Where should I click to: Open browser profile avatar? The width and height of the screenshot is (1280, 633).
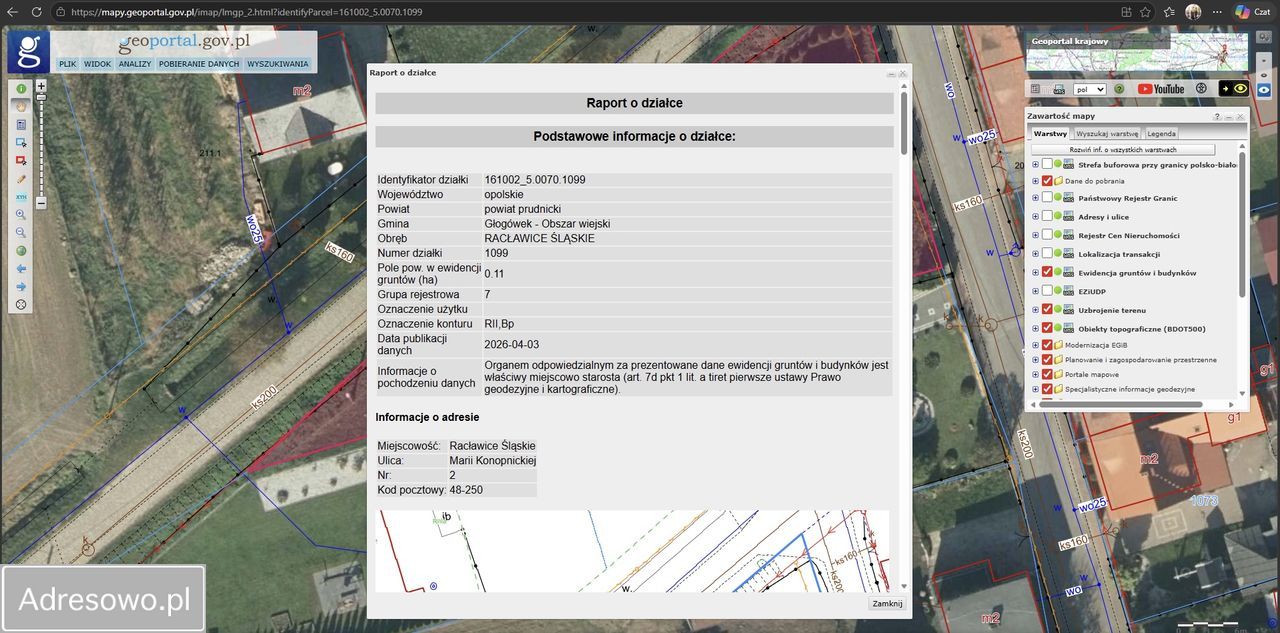point(1193,12)
